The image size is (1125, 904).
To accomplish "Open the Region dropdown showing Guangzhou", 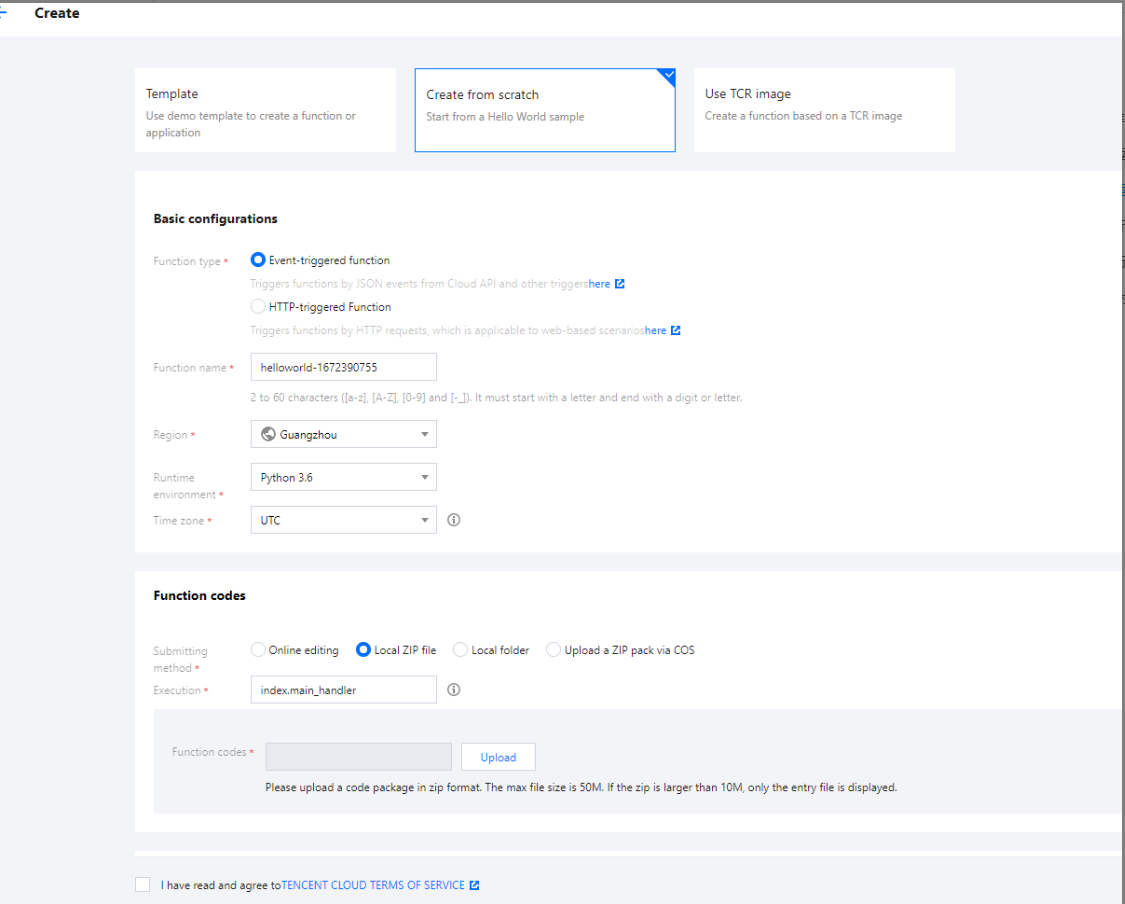I will click(343, 434).
